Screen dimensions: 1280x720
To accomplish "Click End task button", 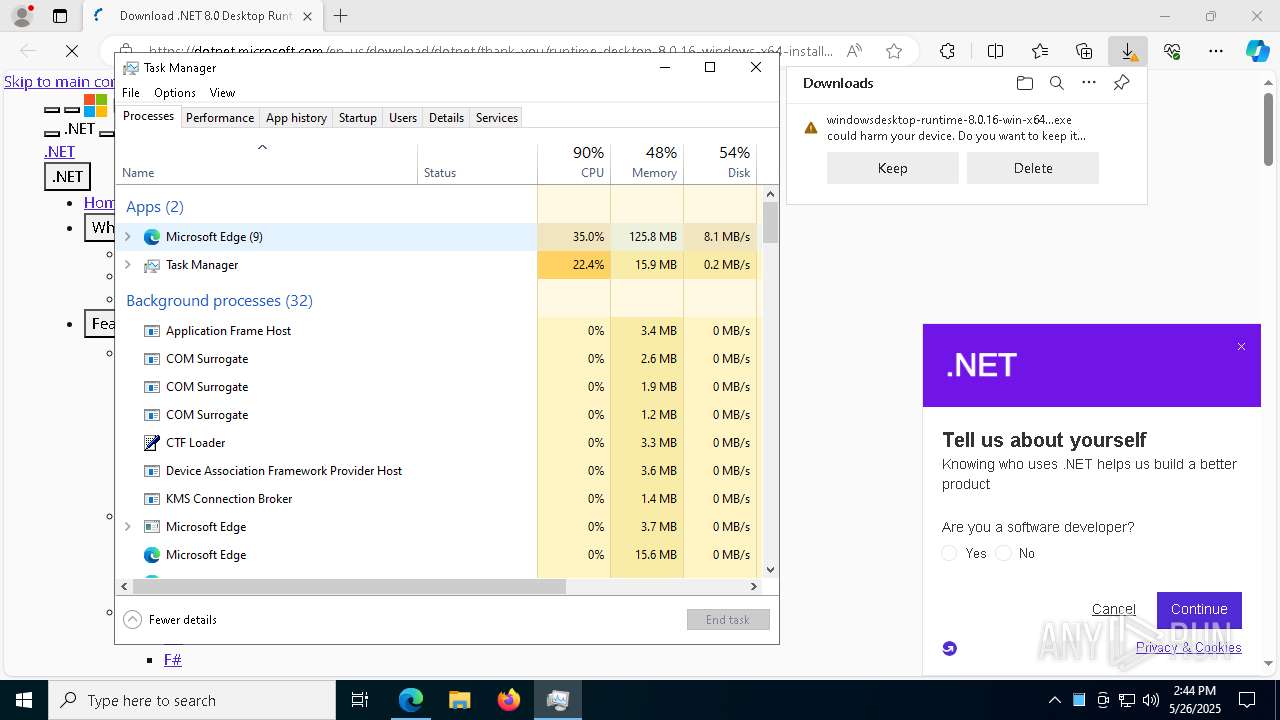I will 728,620.
